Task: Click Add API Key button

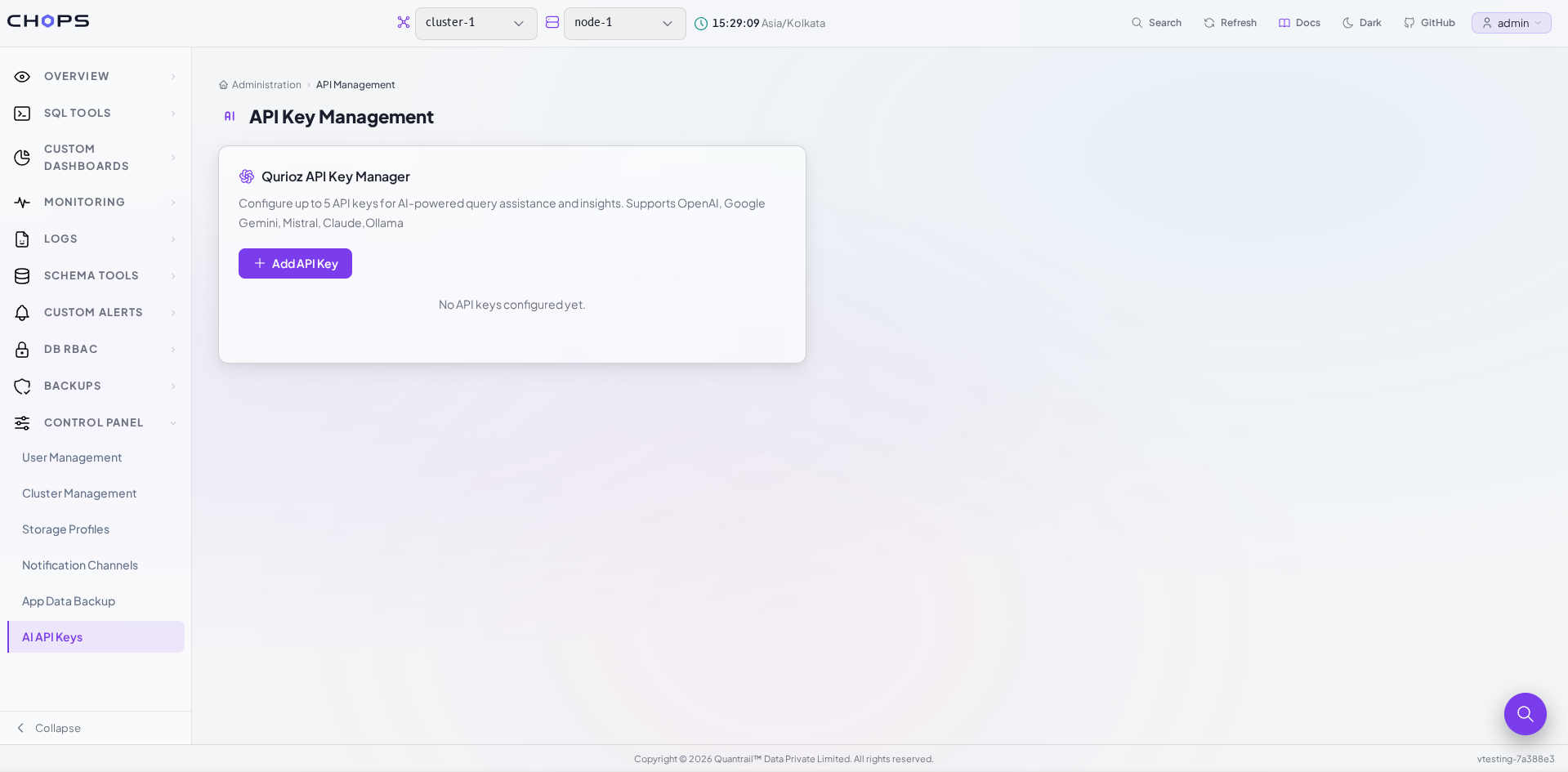Action: coord(295,263)
